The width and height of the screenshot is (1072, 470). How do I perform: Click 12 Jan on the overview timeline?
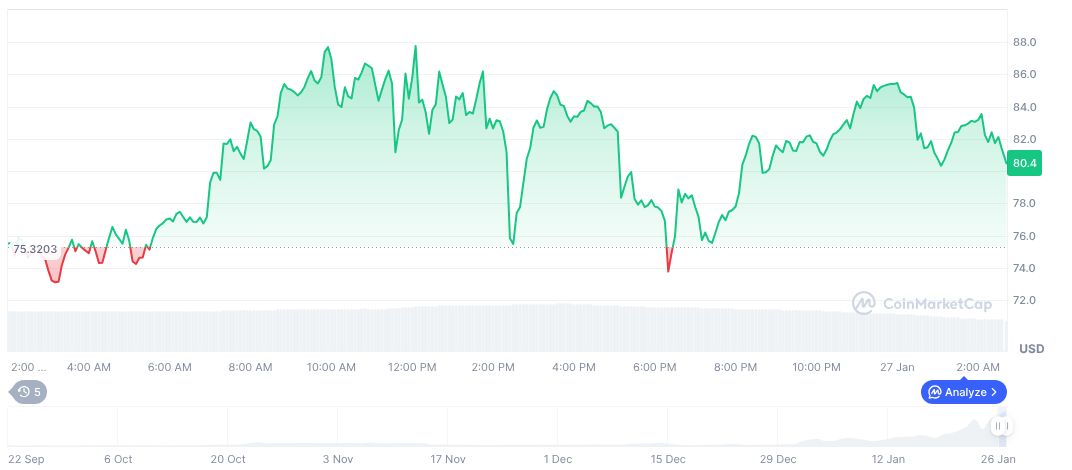888,459
